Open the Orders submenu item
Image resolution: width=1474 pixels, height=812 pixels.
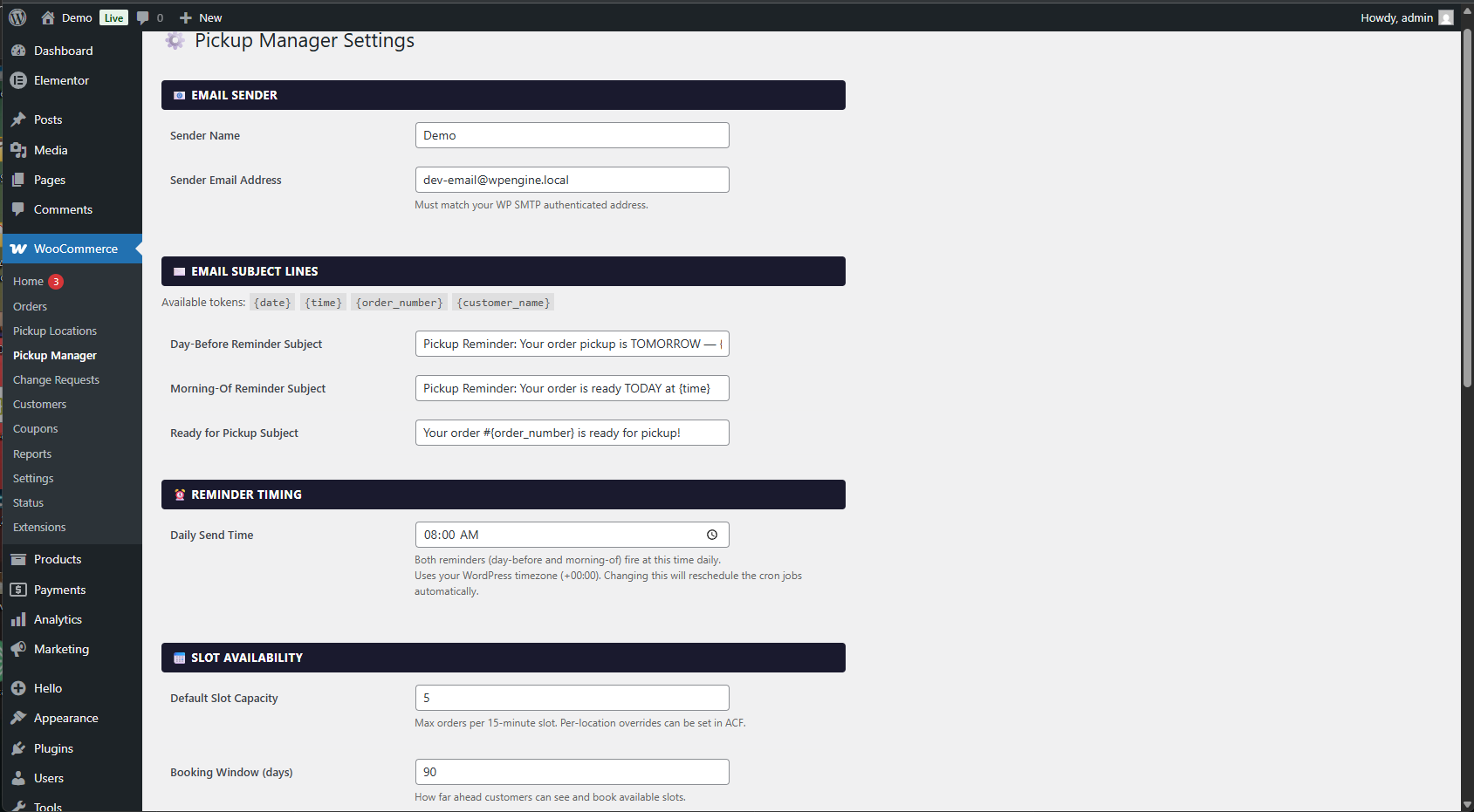pyautogui.click(x=31, y=306)
